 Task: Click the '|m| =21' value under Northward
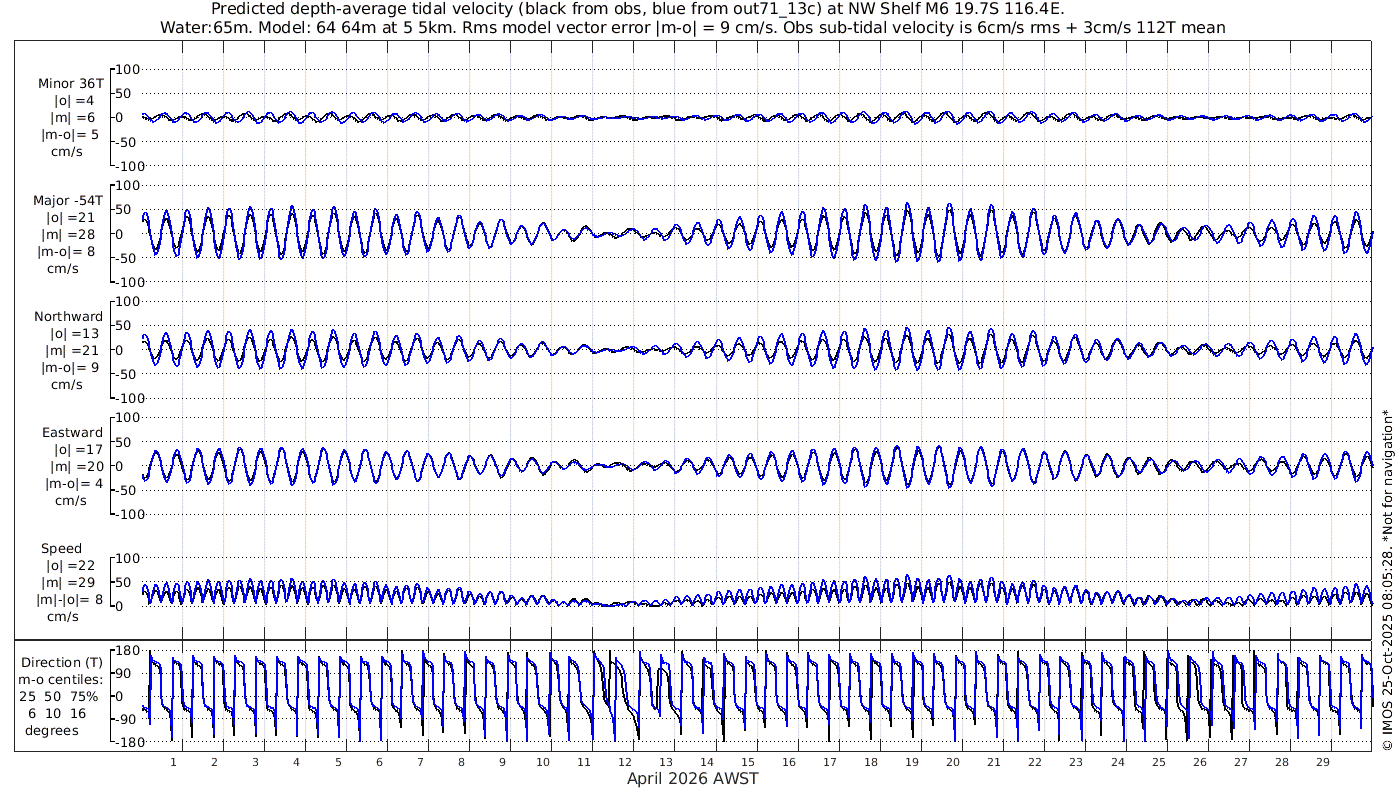(68, 350)
